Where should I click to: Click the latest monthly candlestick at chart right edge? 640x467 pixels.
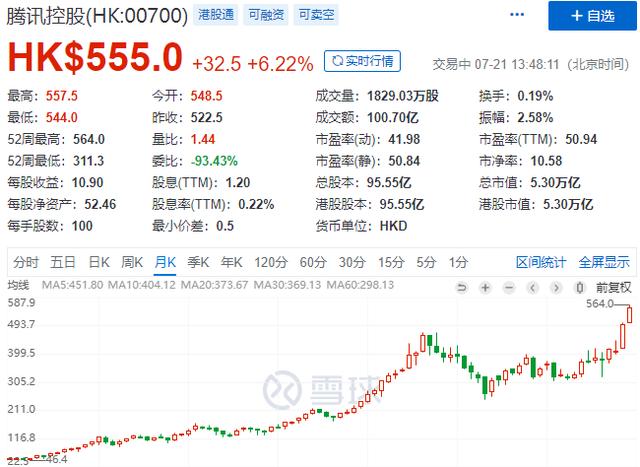[629, 314]
